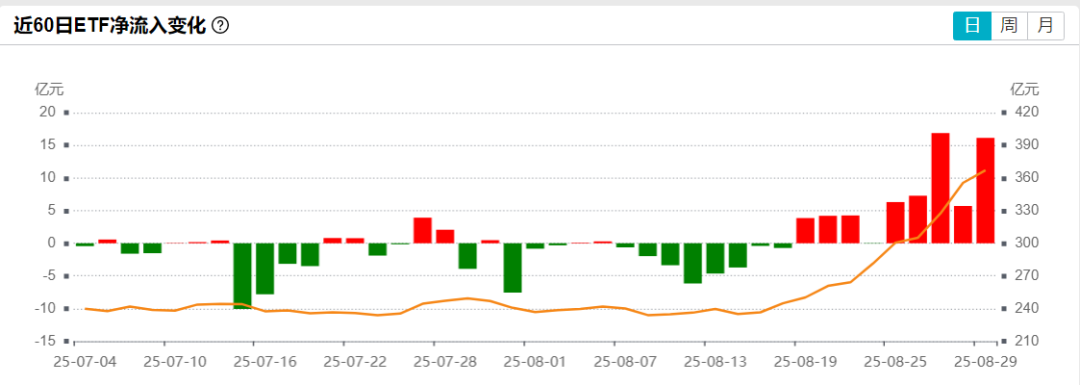Switch the chart to 月 (monthly) view
Screen dimensions: 1080x385
point(1046,26)
